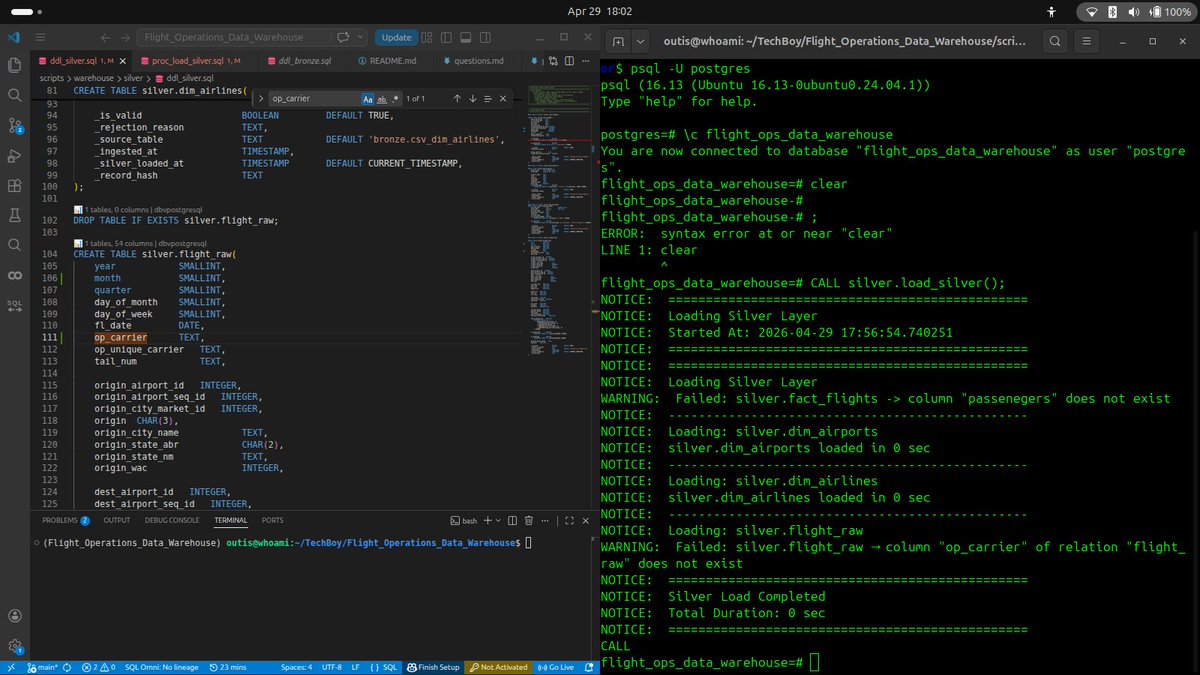Split the editor to the right
Screen dimensions: 1200x675
coord(569,61)
